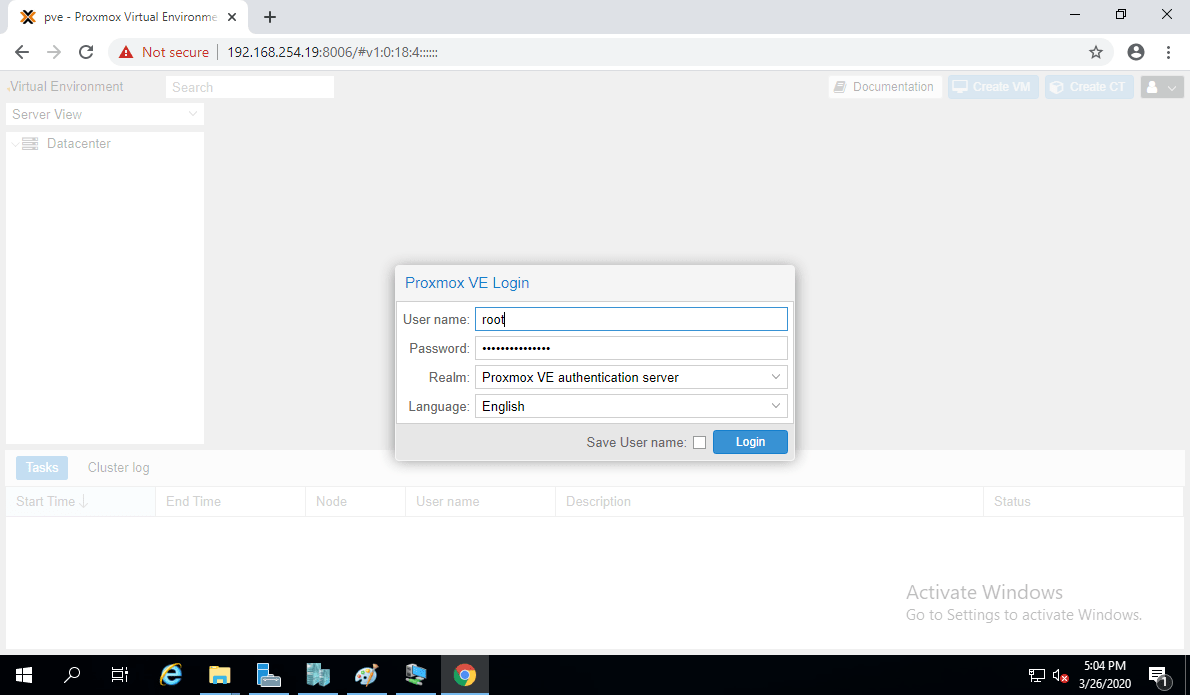Screen dimensions: 1190x695
Task: Bookmark this page with the star icon
Action: (x=1096, y=52)
